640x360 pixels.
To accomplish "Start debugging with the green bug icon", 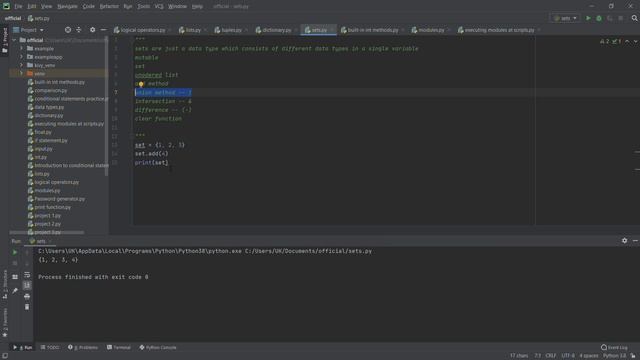I will (599, 18).
